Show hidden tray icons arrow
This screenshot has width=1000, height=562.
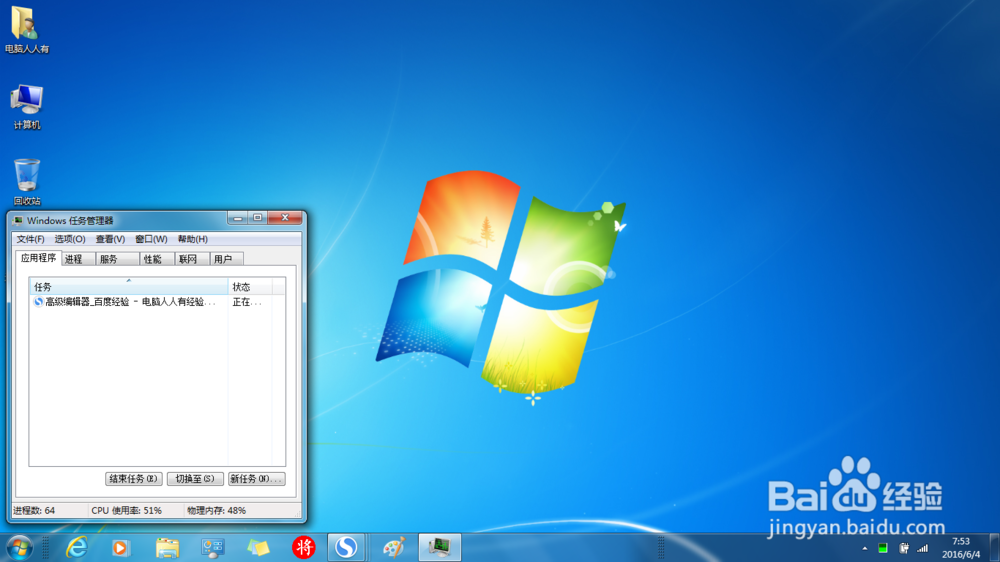(x=865, y=548)
